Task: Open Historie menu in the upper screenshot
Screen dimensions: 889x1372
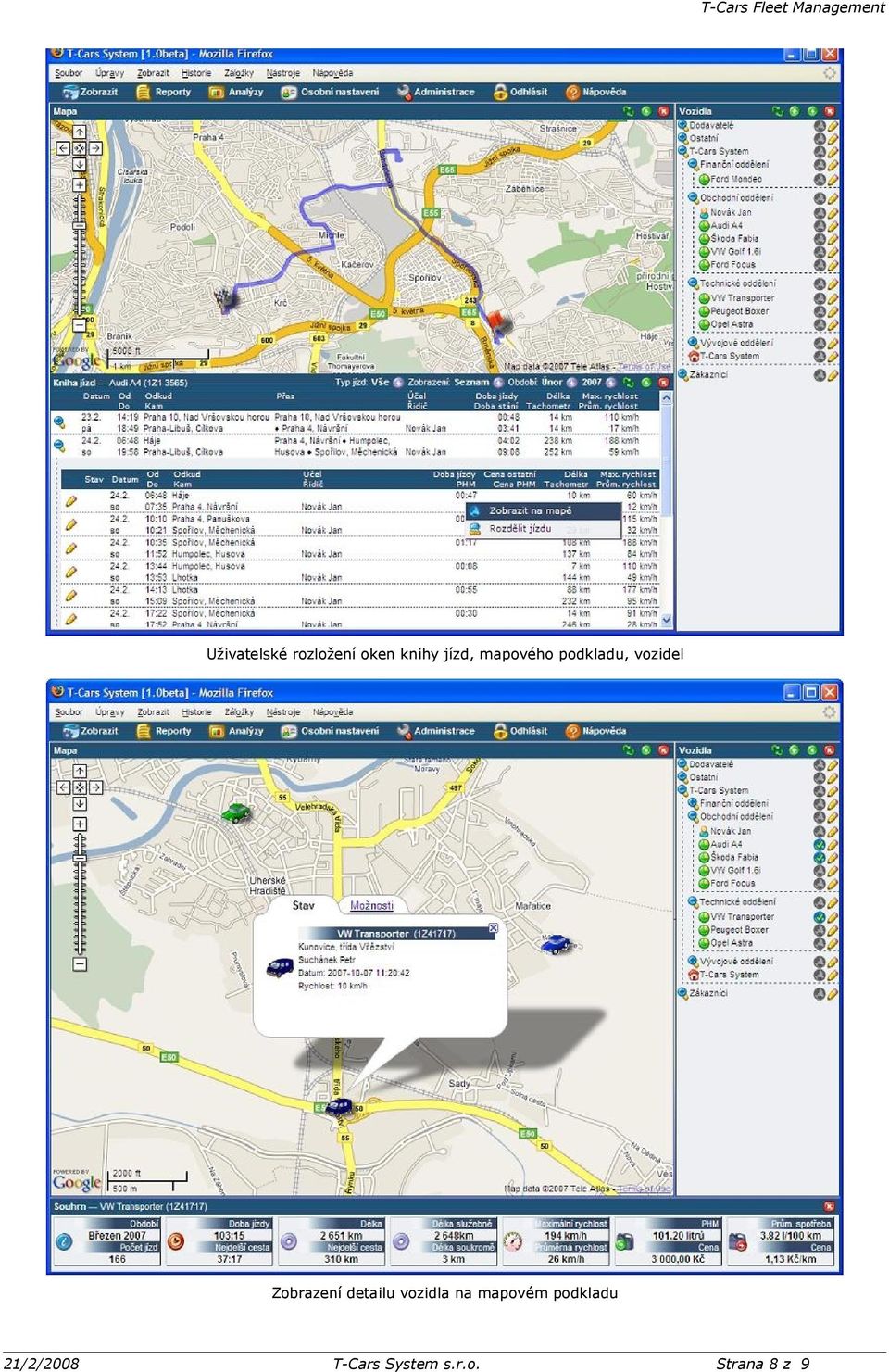Action: tap(196, 73)
